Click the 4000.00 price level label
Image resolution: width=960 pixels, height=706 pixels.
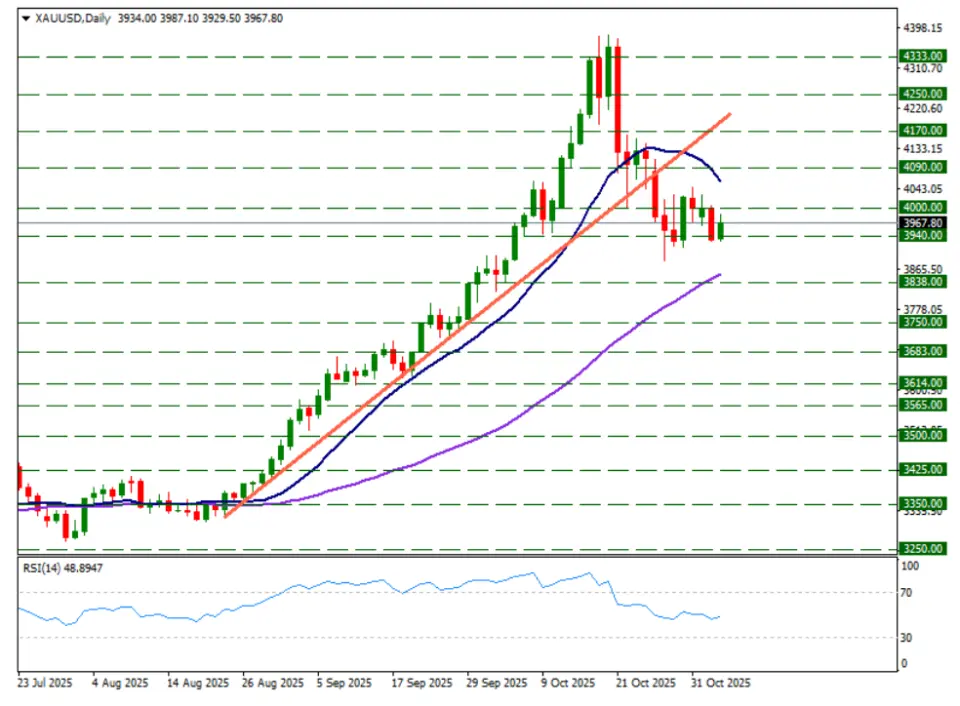point(924,207)
